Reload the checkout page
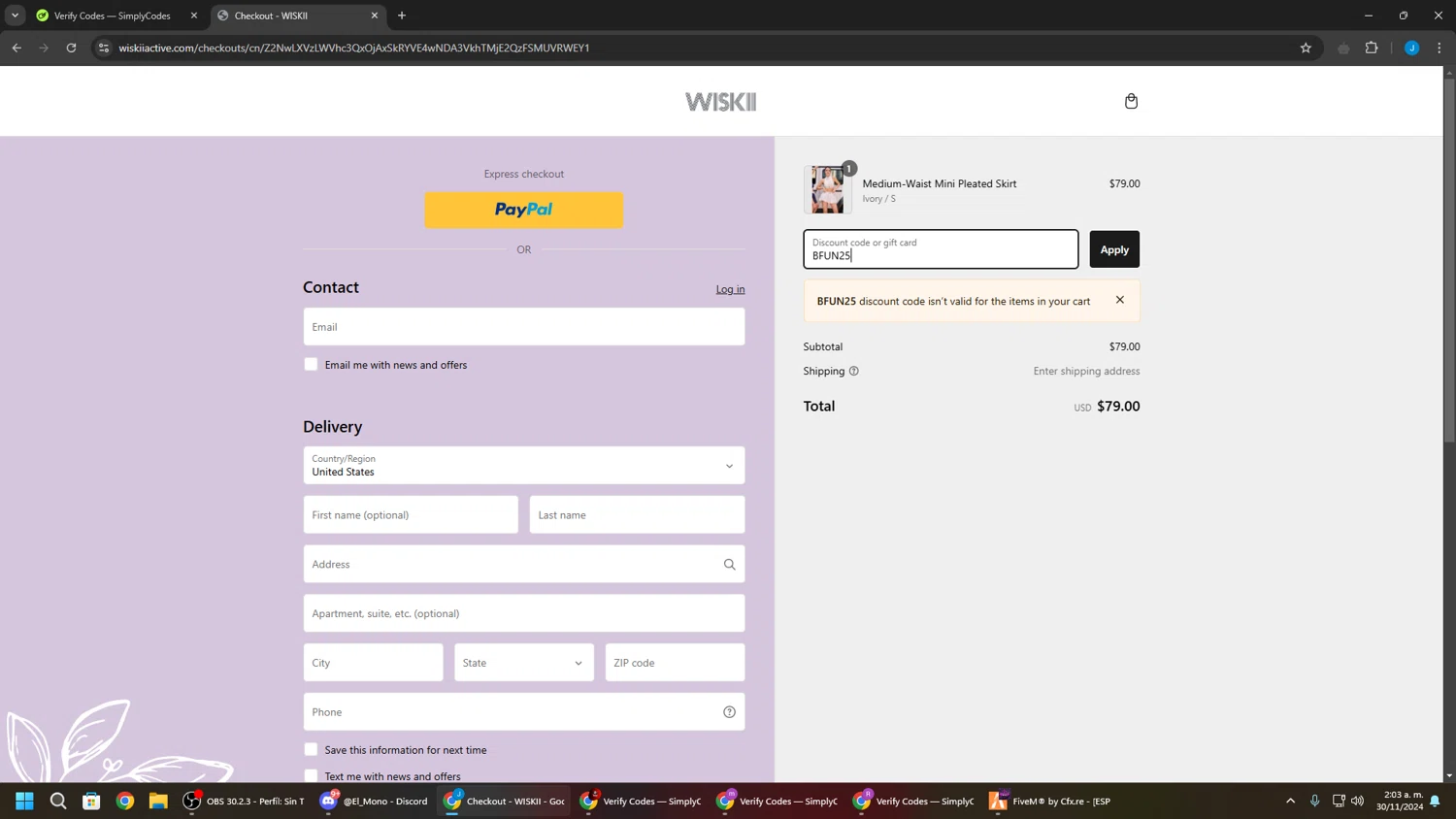 (71, 48)
